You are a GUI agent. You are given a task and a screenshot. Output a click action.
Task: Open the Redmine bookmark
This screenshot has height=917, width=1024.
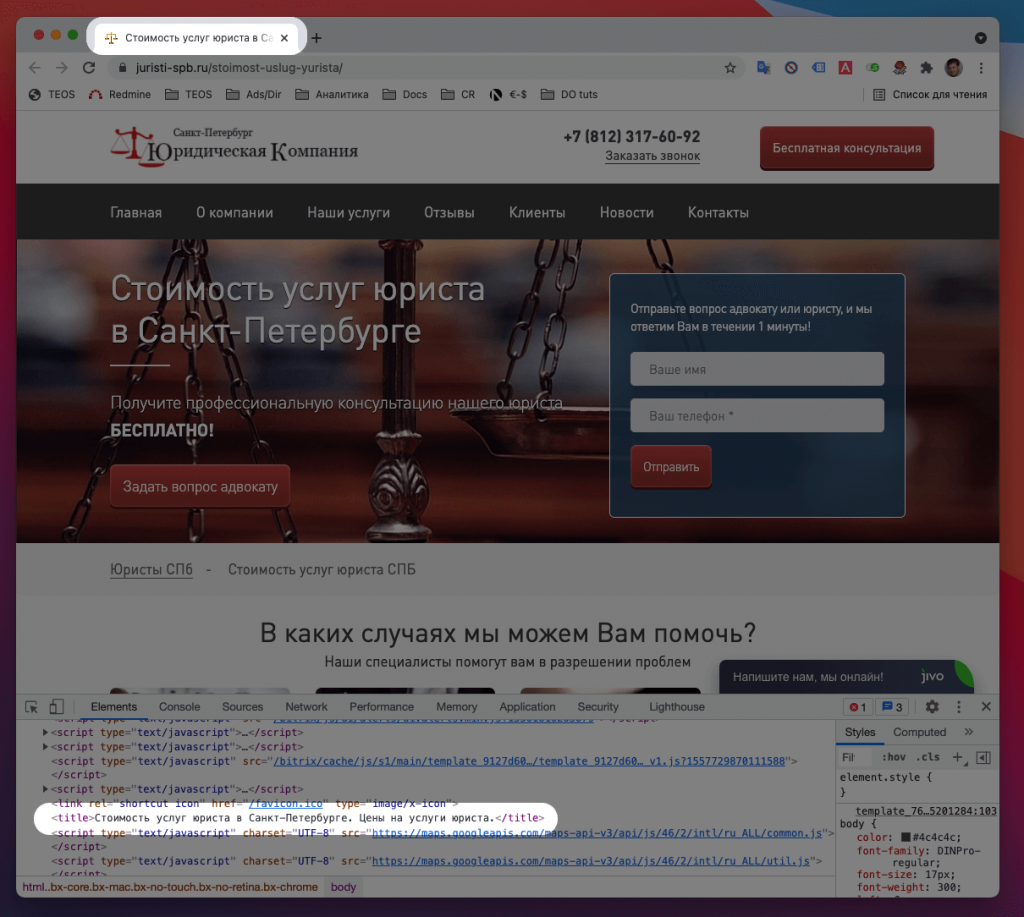click(x=120, y=95)
